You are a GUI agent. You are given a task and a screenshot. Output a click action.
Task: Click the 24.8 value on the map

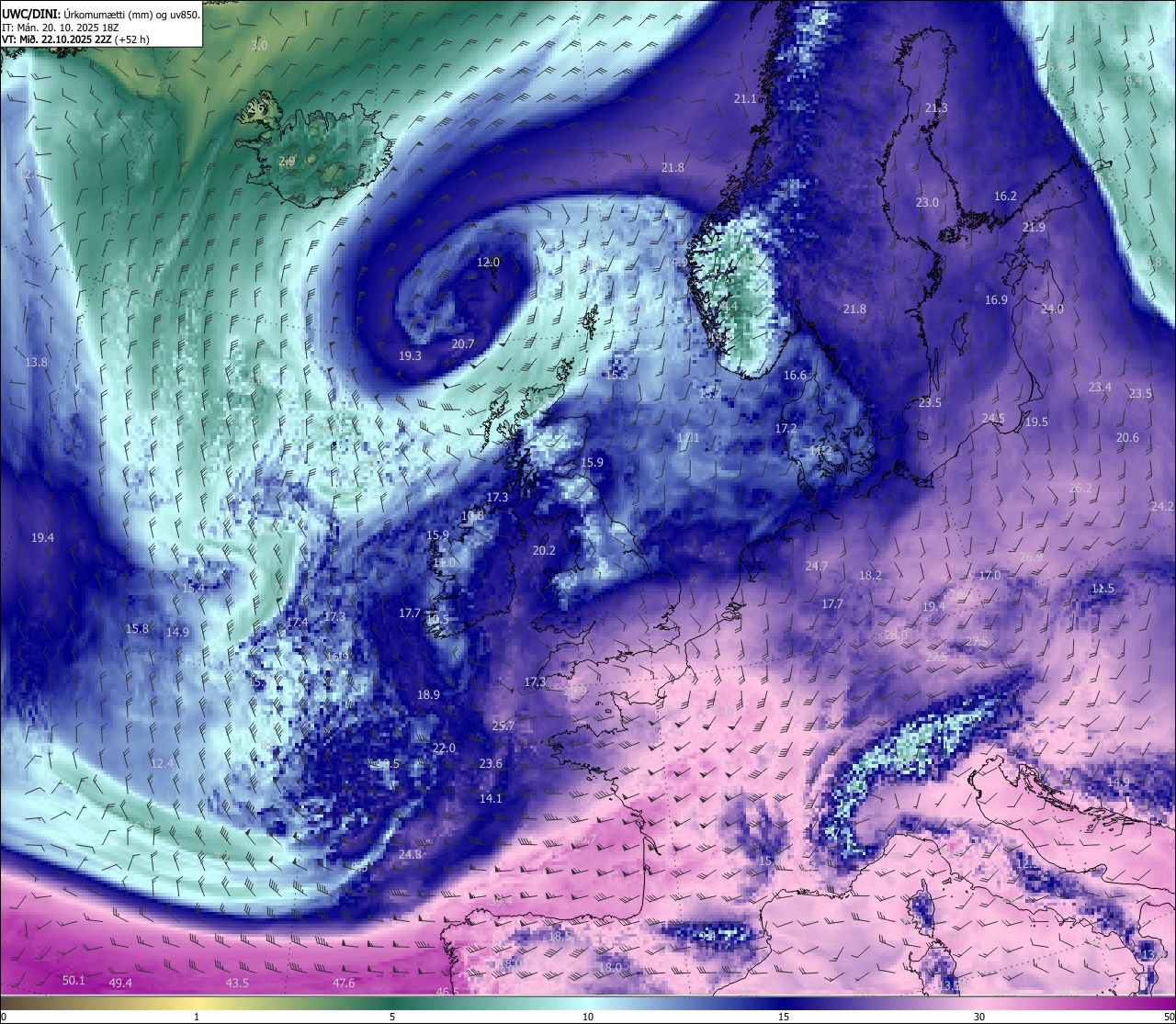tap(410, 855)
